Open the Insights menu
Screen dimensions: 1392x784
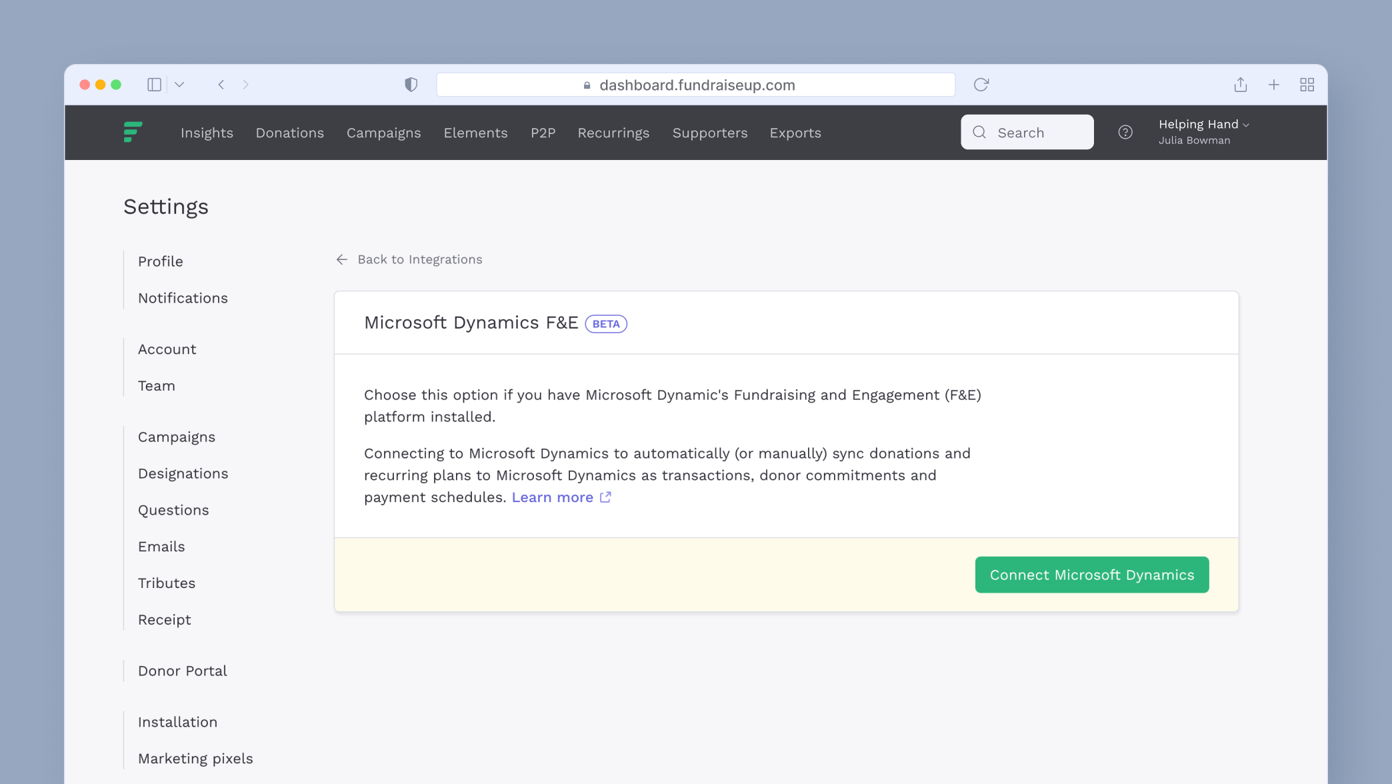click(x=207, y=133)
